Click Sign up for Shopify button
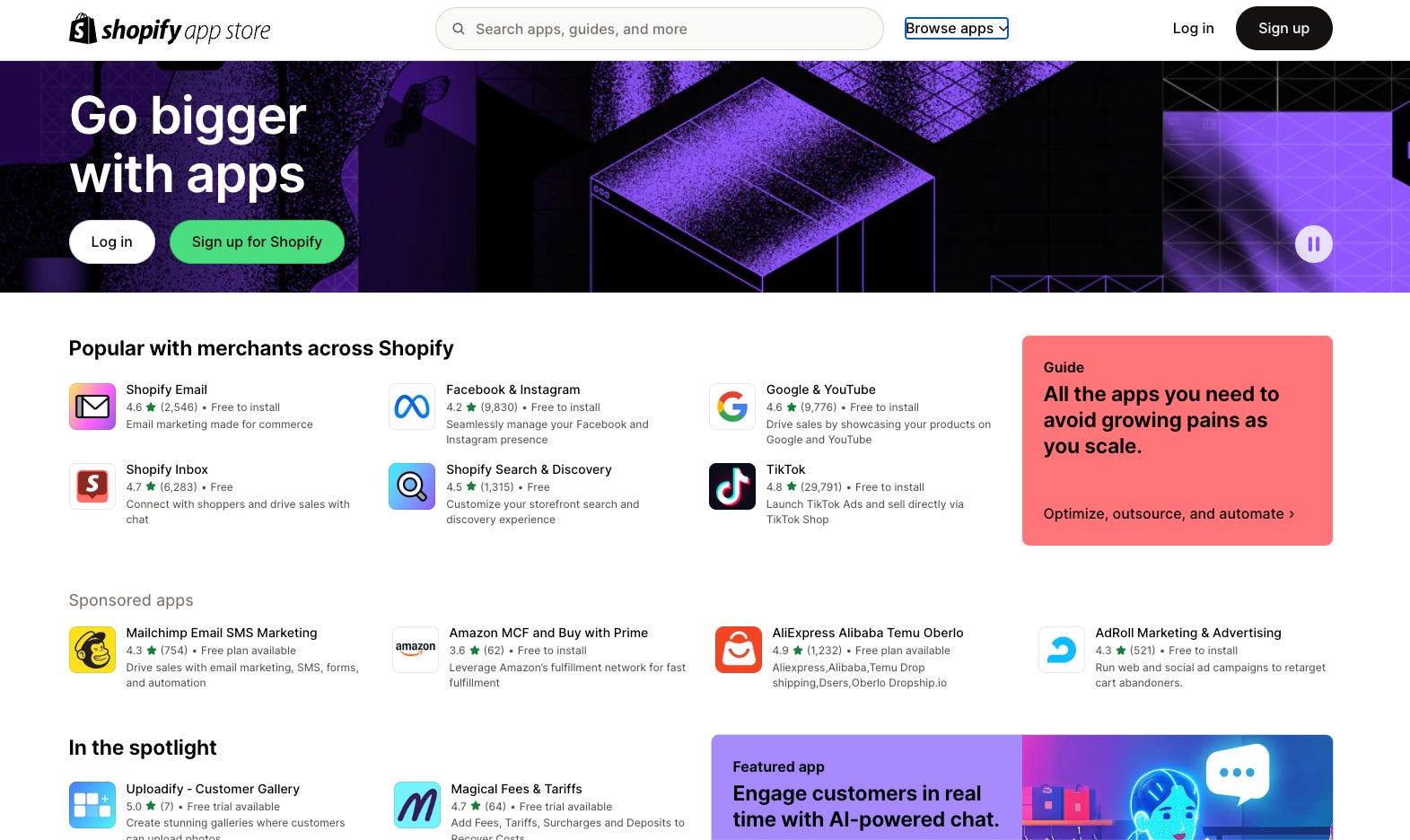Image resolution: width=1410 pixels, height=840 pixels. click(257, 242)
